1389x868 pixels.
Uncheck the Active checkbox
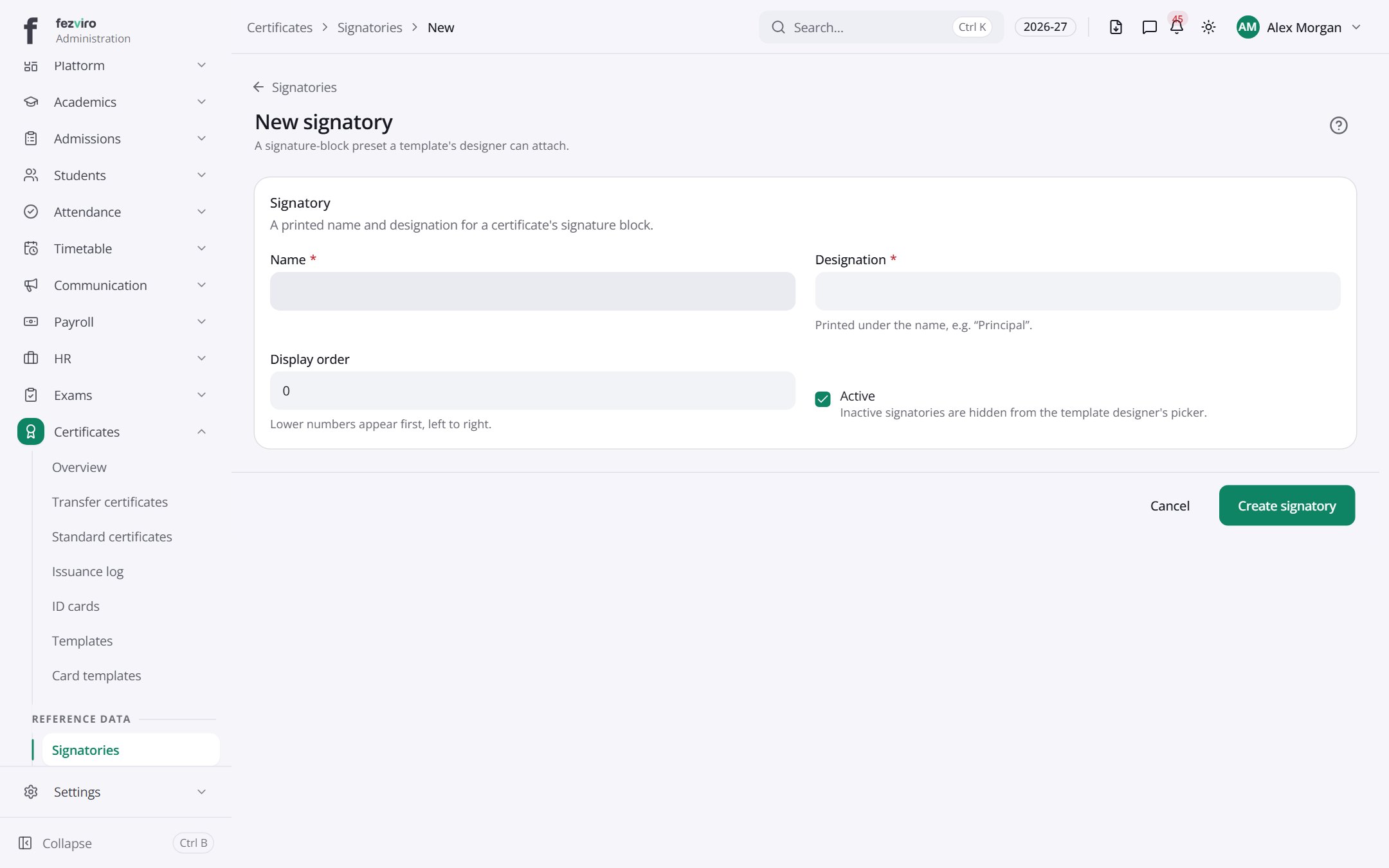tap(822, 399)
